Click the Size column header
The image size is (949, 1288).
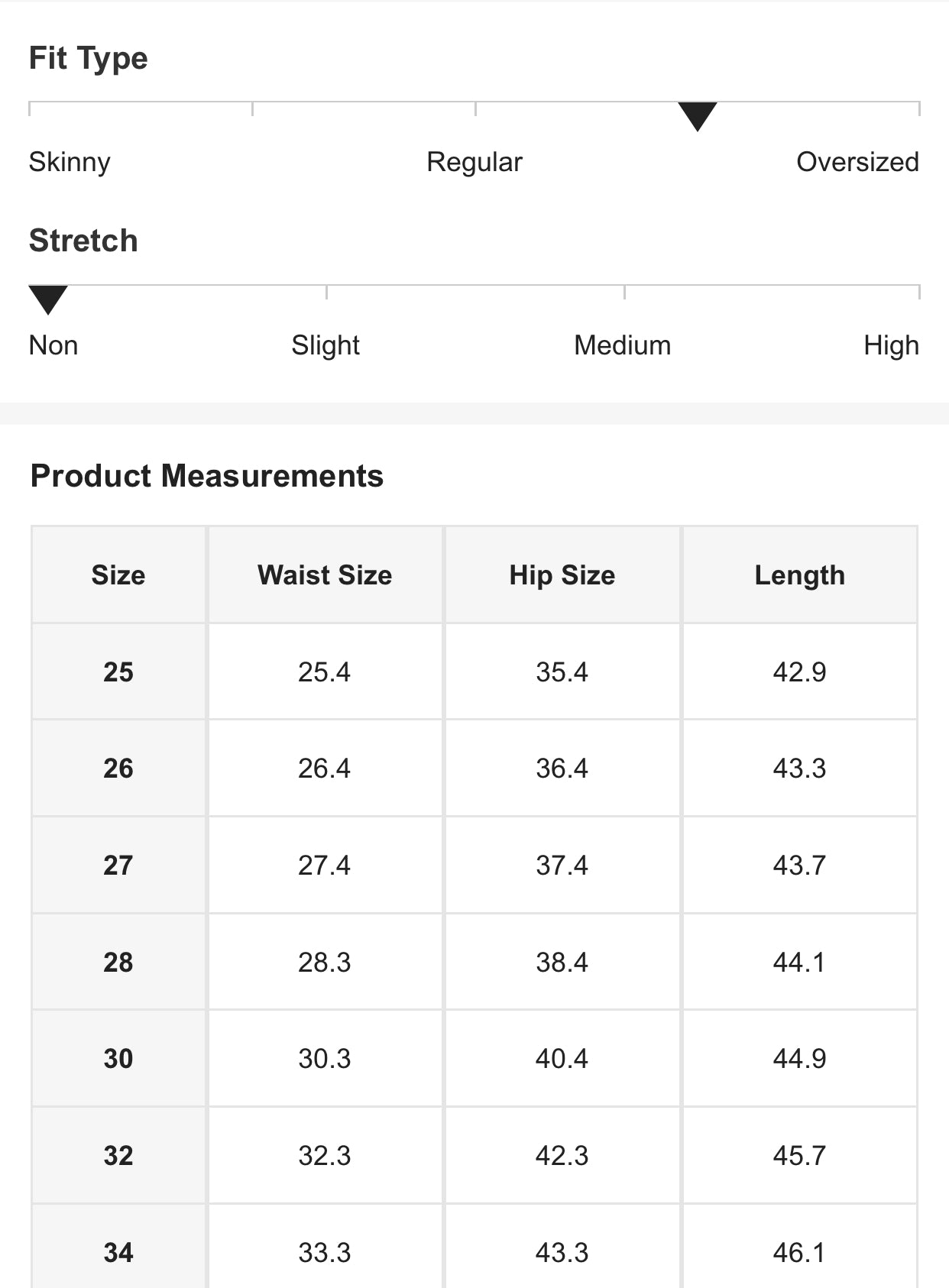(x=118, y=575)
